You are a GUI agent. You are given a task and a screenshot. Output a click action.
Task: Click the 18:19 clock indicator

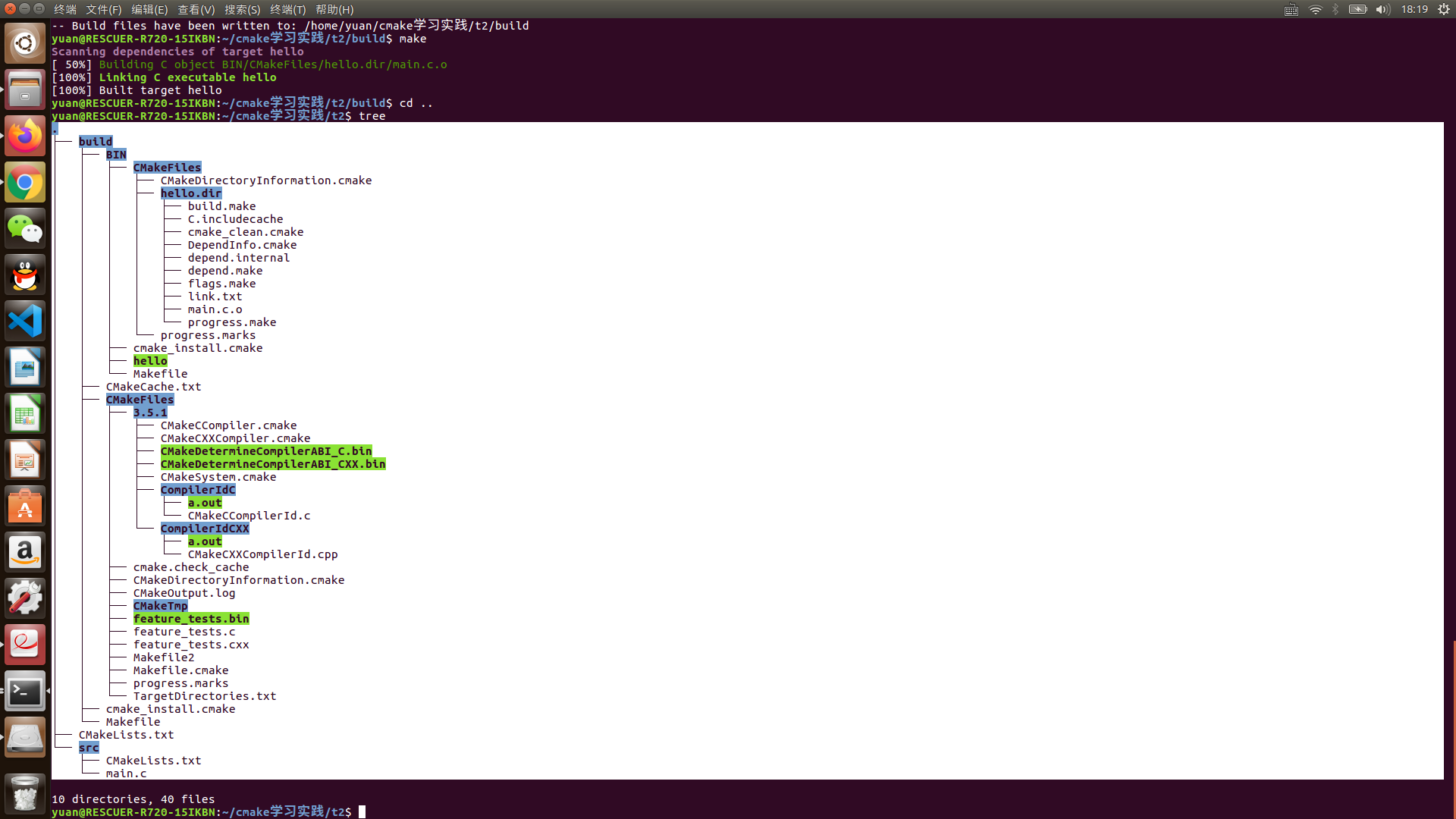point(1414,9)
